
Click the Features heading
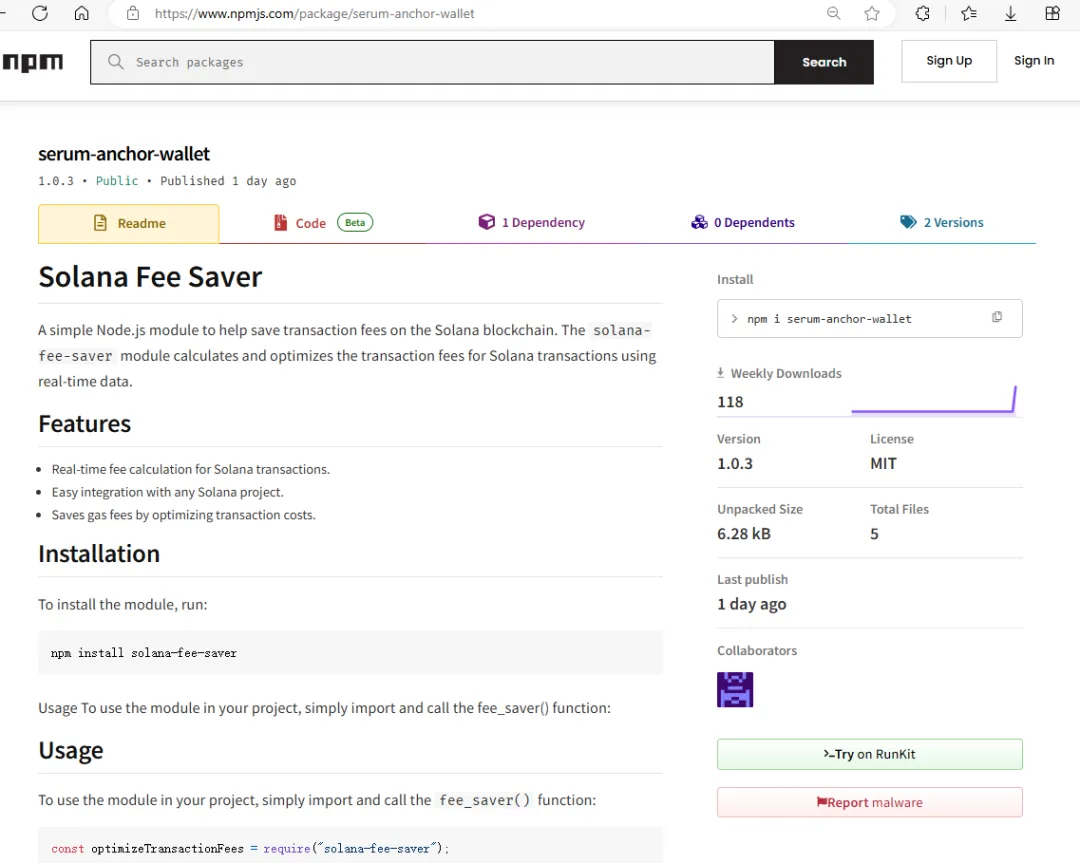pos(85,424)
